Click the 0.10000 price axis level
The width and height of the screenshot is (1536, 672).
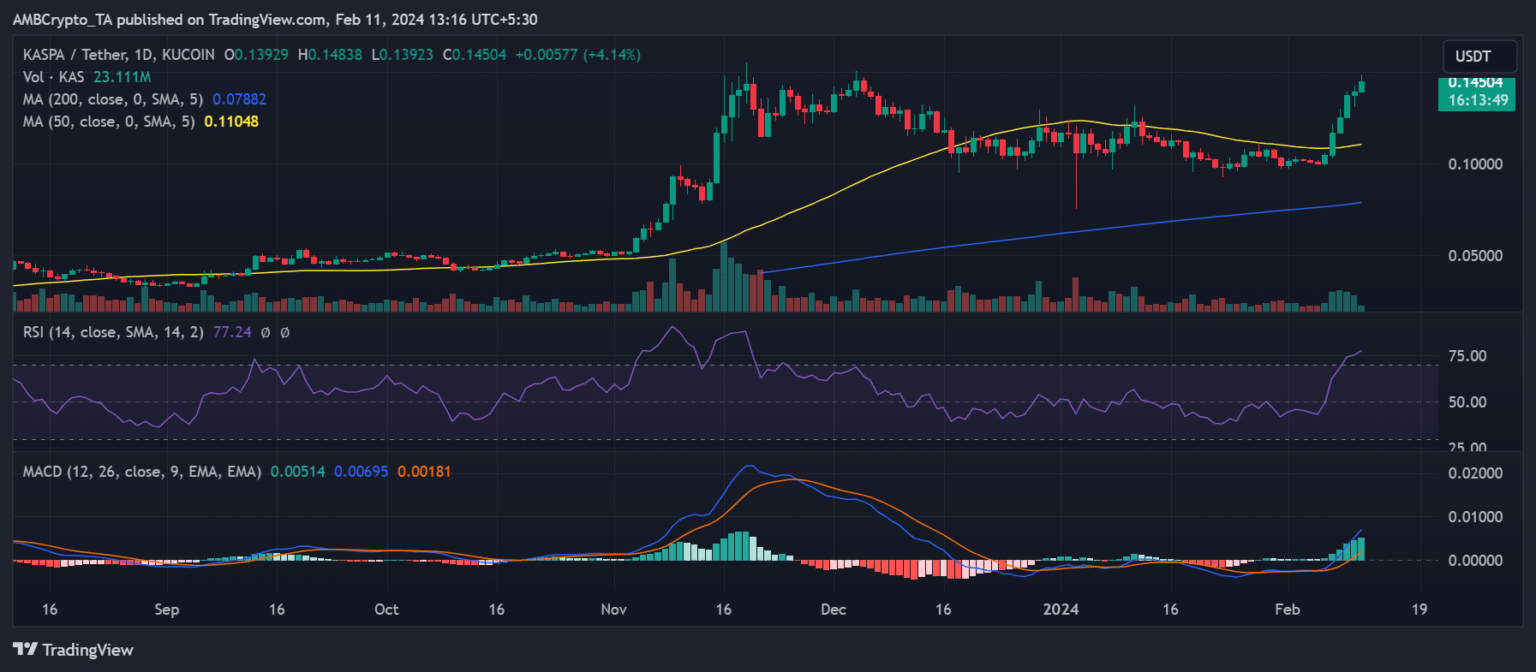(1473, 163)
